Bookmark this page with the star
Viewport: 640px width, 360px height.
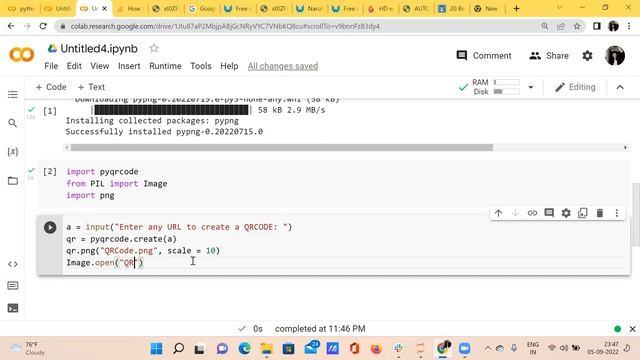tap(577, 26)
